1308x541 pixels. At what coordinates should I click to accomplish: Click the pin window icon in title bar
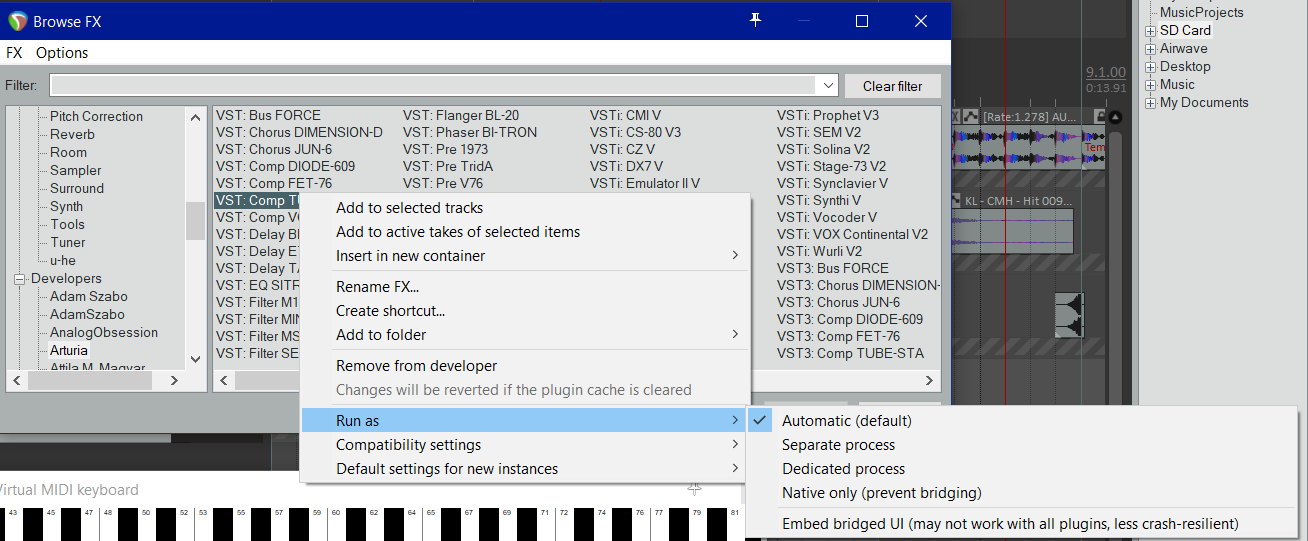click(x=756, y=21)
